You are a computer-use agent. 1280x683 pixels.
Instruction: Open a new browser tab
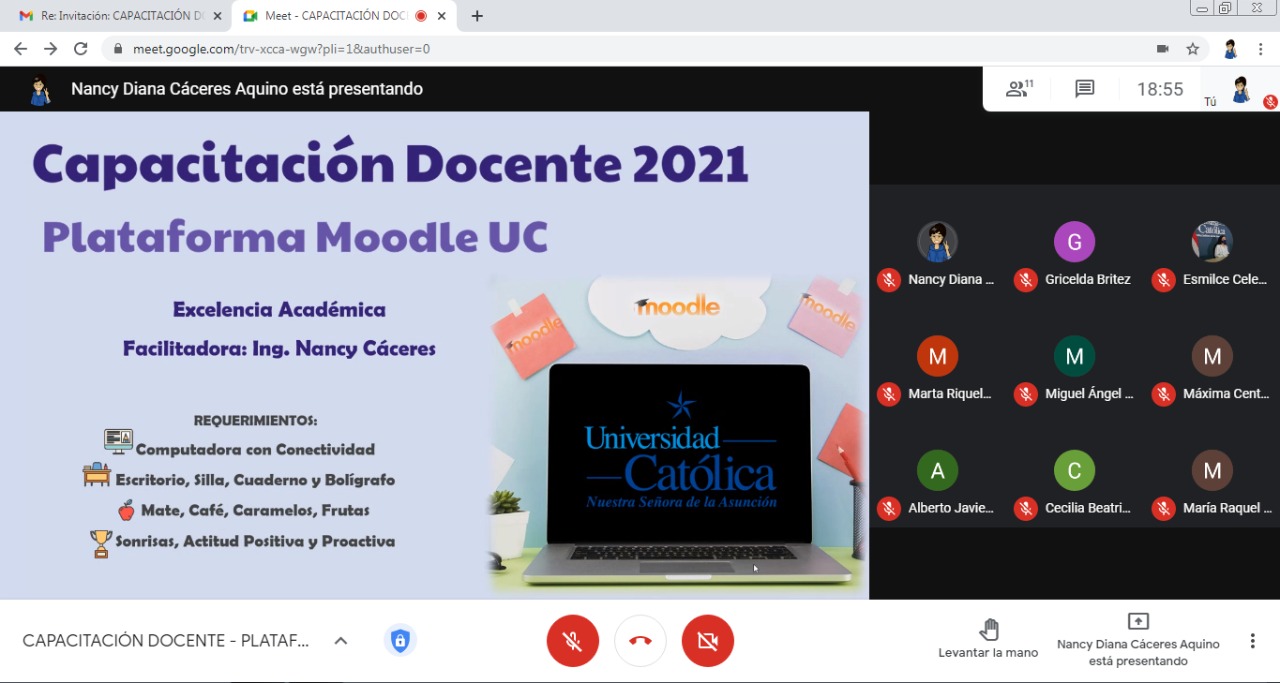pos(477,16)
